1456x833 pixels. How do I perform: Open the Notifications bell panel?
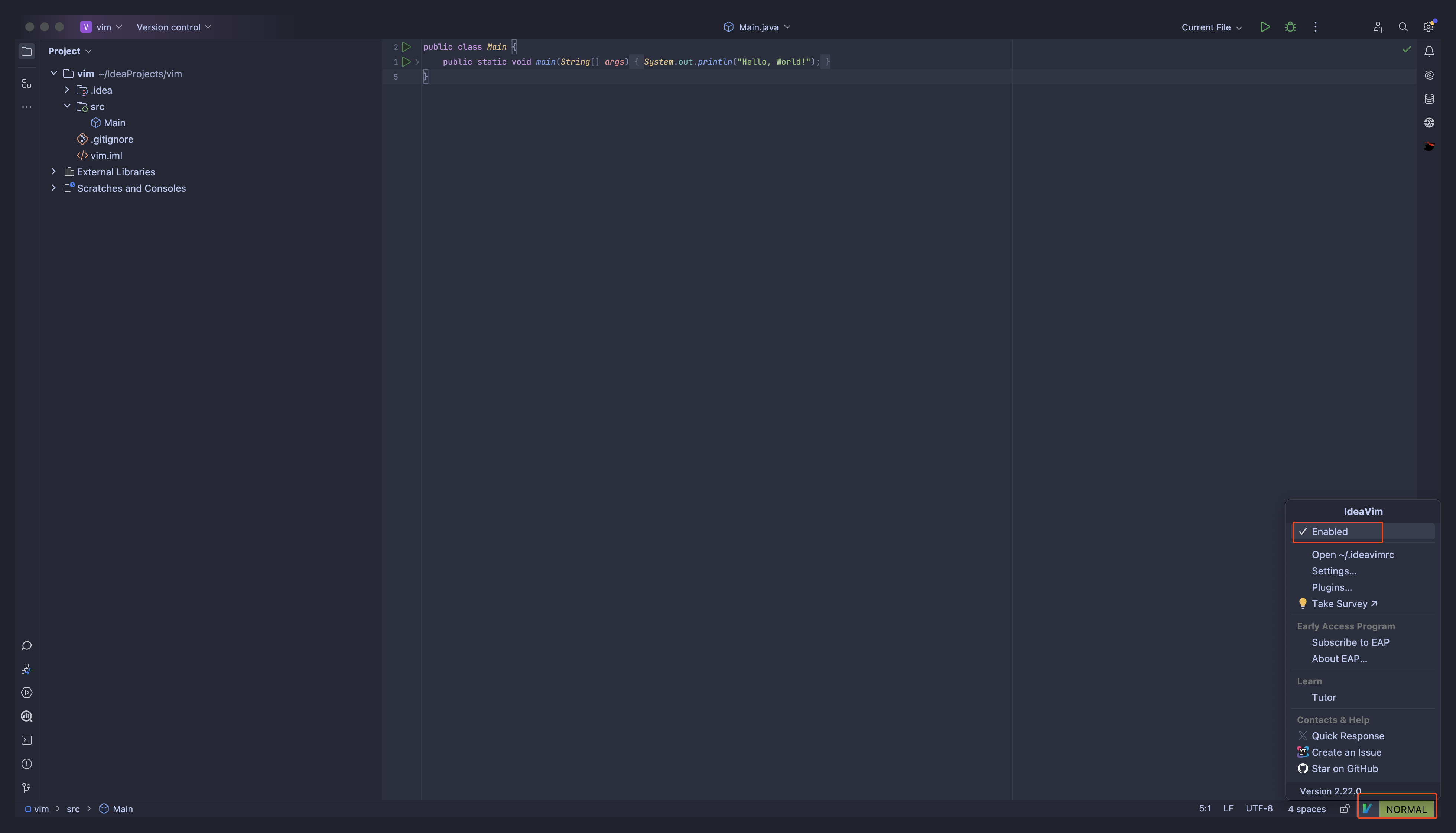coord(1429,52)
